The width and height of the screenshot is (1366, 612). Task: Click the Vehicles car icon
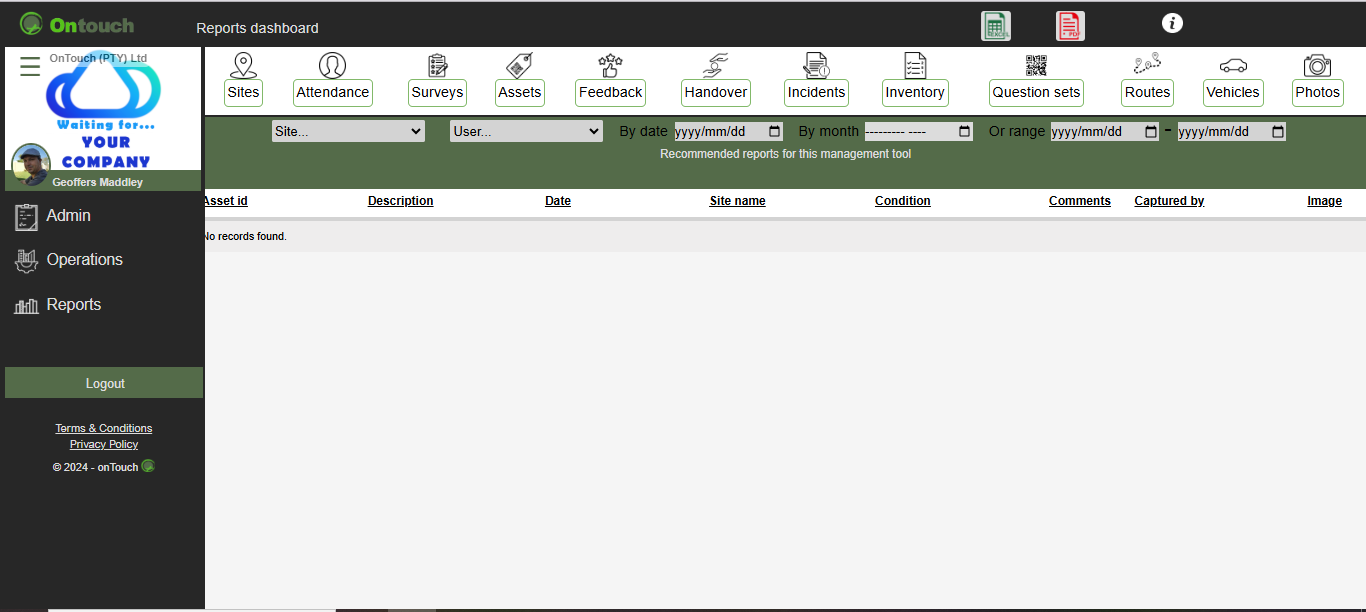click(1232, 66)
